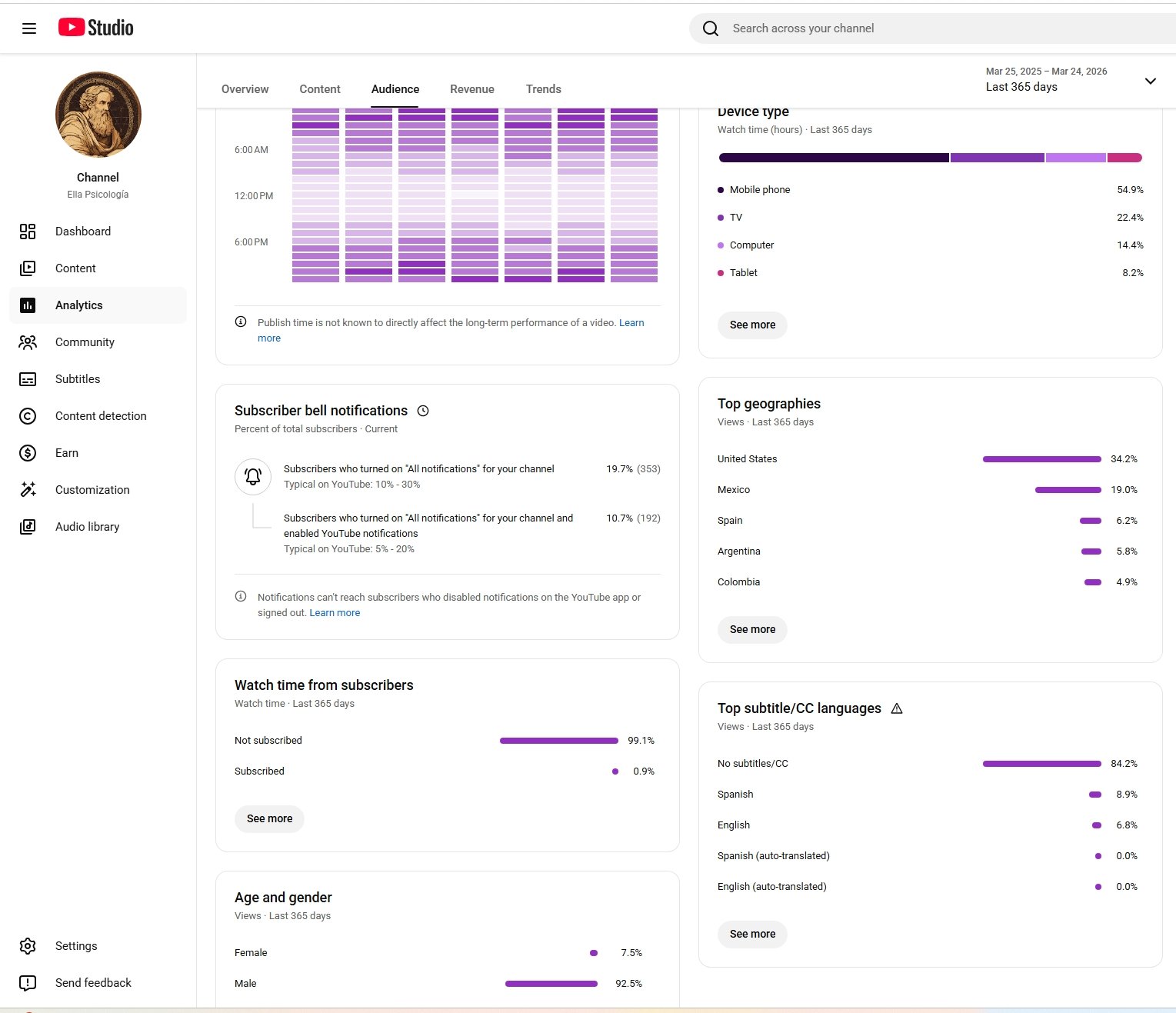
Task: Click the warning icon next to Top subtitle/CC languages
Action: pos(897,708)
